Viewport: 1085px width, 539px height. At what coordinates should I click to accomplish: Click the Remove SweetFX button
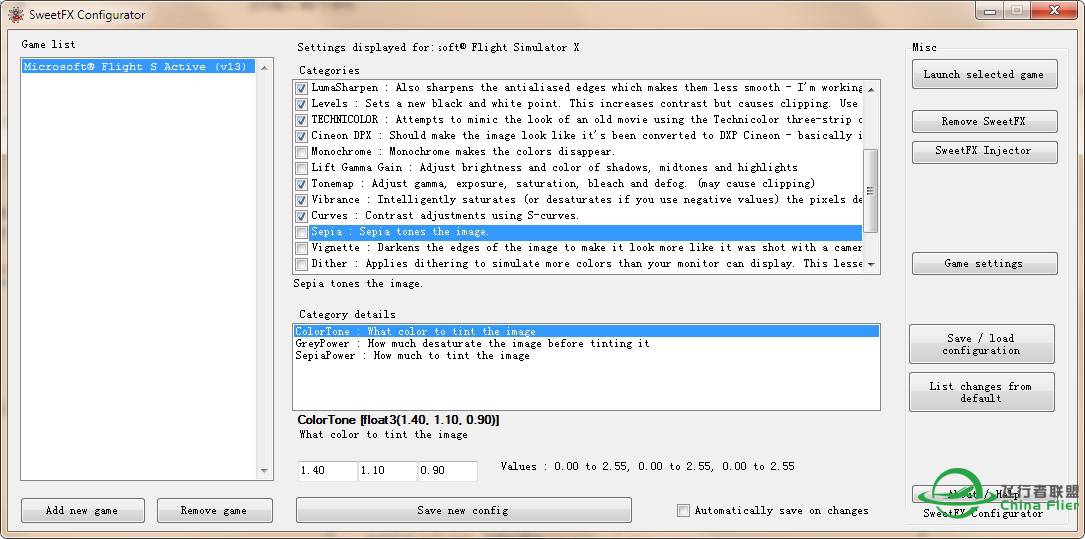coord(984,122)
